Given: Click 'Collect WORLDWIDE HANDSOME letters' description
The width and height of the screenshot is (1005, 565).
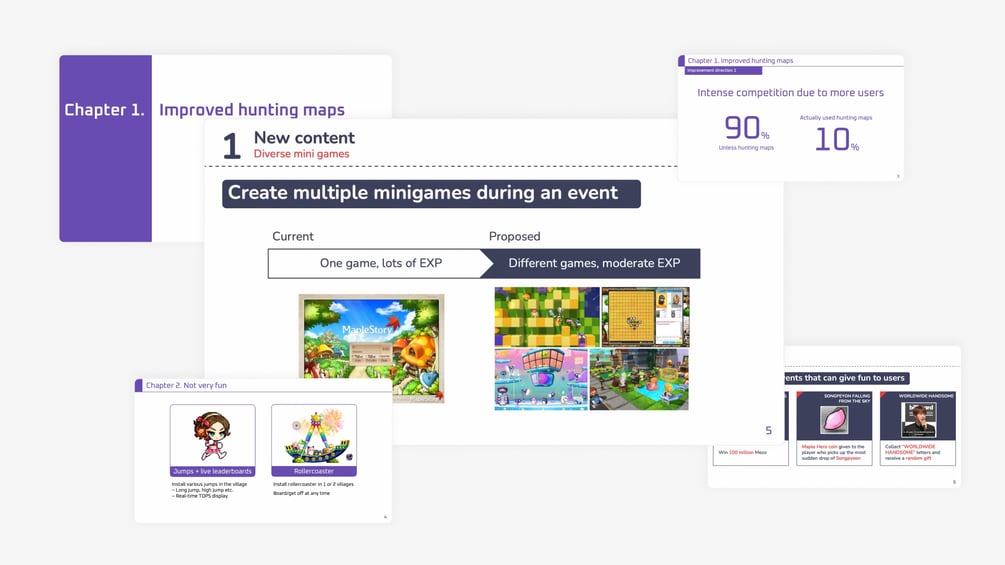Looking at the screenshot, I should 913,452.
